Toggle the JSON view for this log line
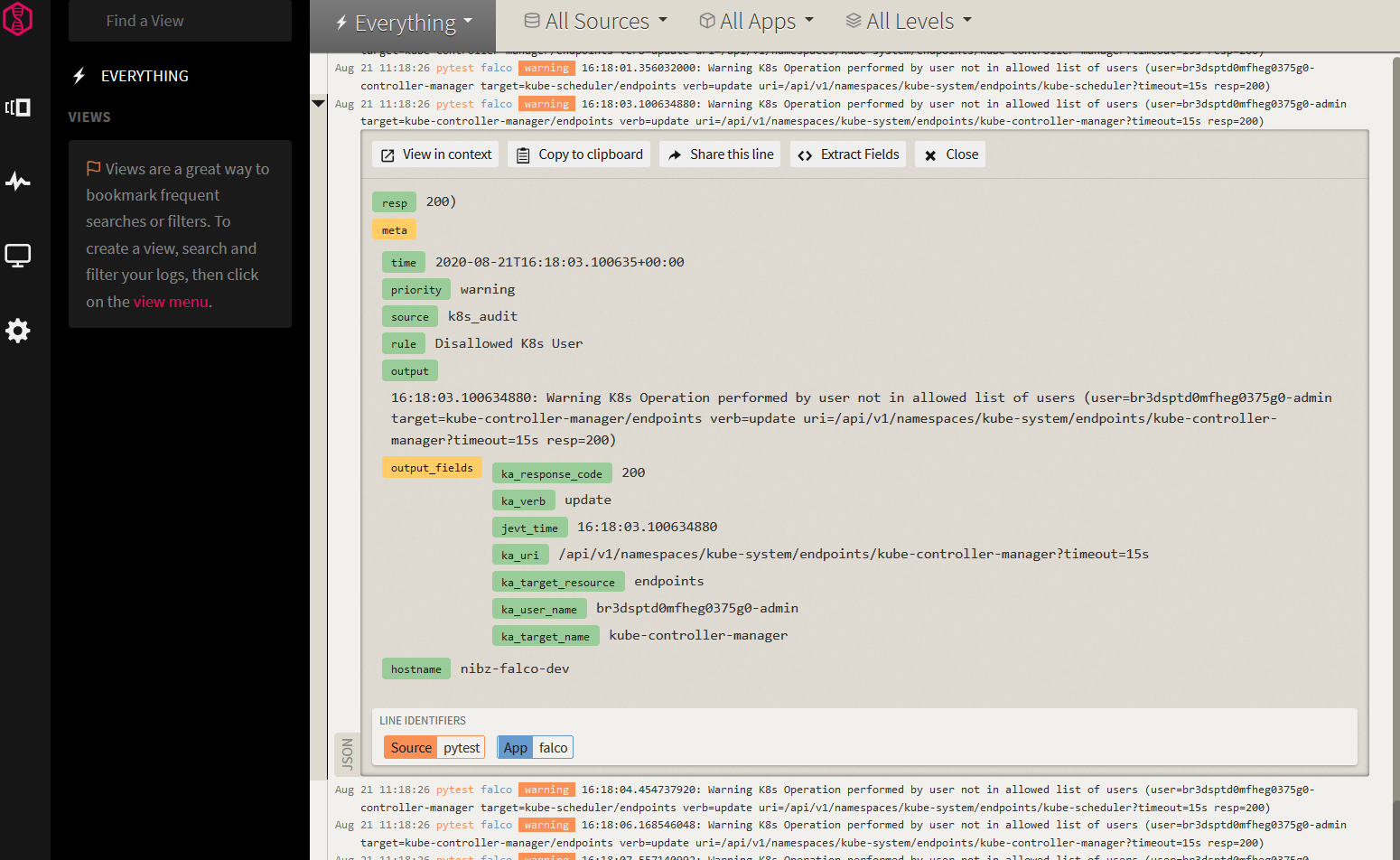The image size is (1400, 860). [x=348, y=752]
